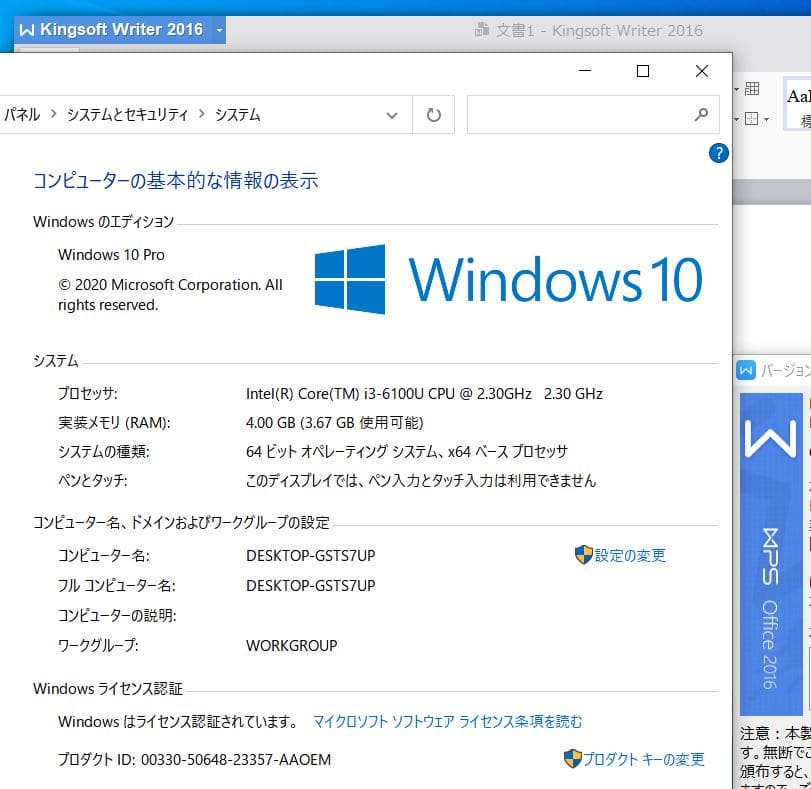Click the document icon beside 文書1 title

tap(482, 29)
